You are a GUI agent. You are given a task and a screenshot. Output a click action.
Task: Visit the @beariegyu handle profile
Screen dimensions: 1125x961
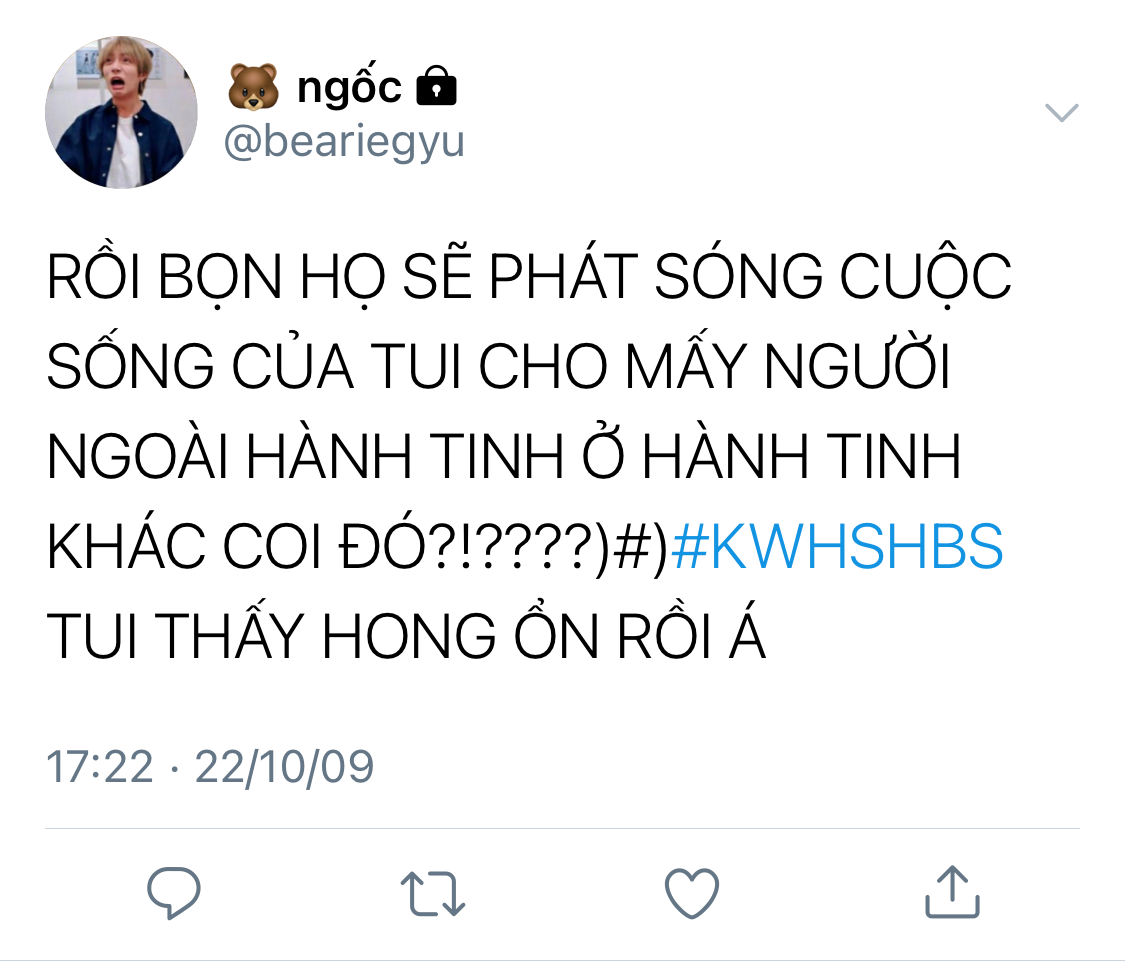coord(344,141)
